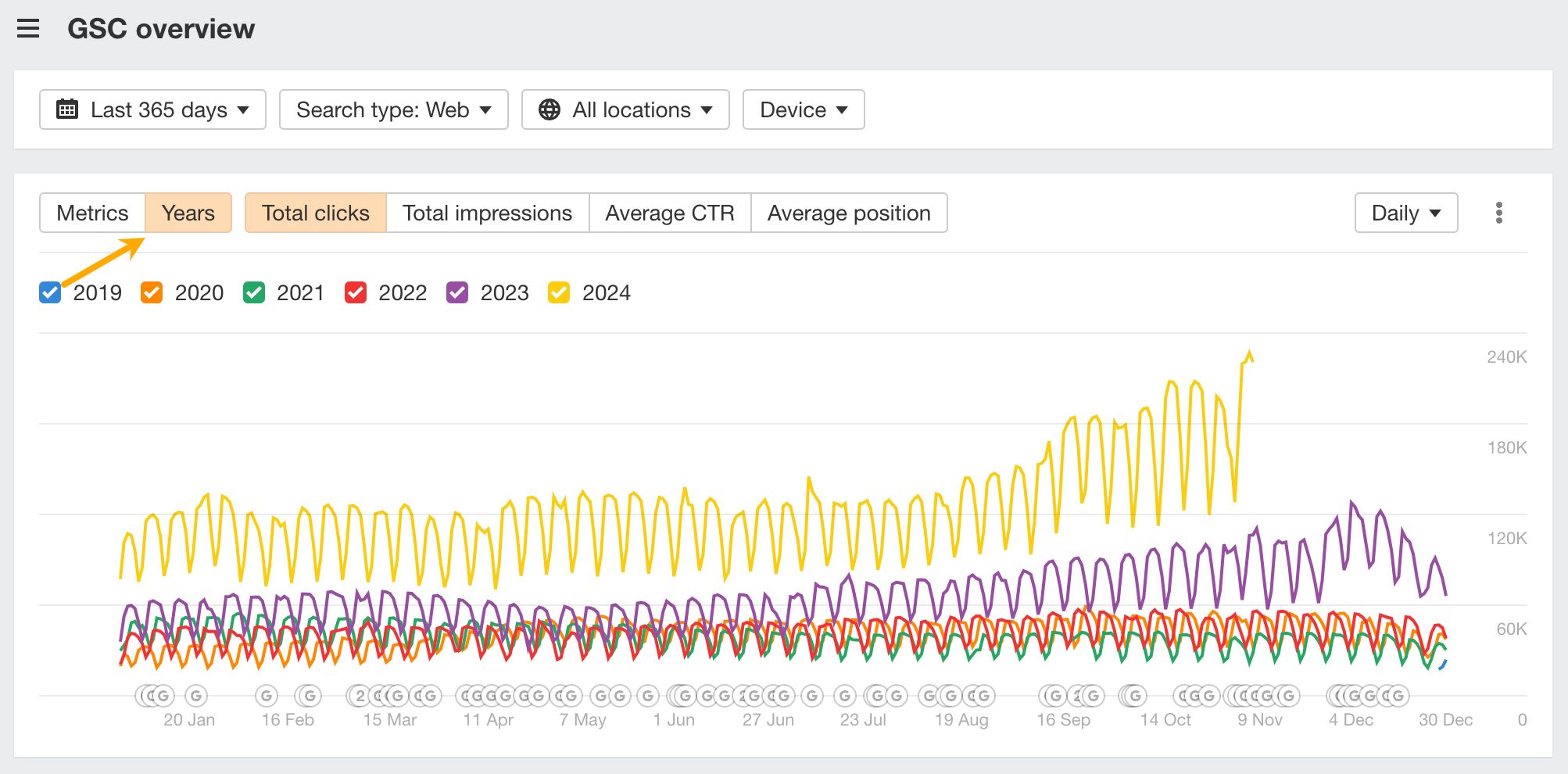Expand the Search type: Web dropdown
The height and width of the screenshot is (774, 1568).
393,109
